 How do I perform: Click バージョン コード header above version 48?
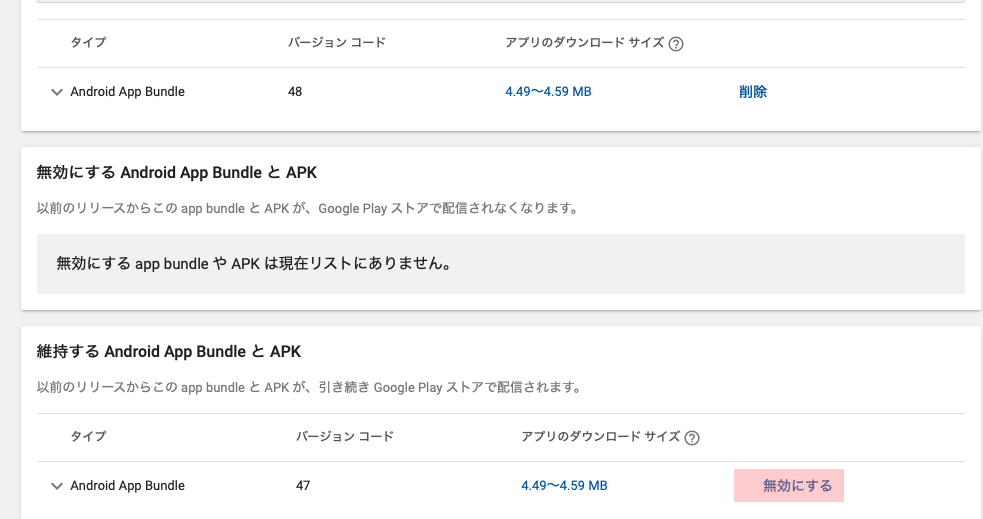click(x=336, y=43)
